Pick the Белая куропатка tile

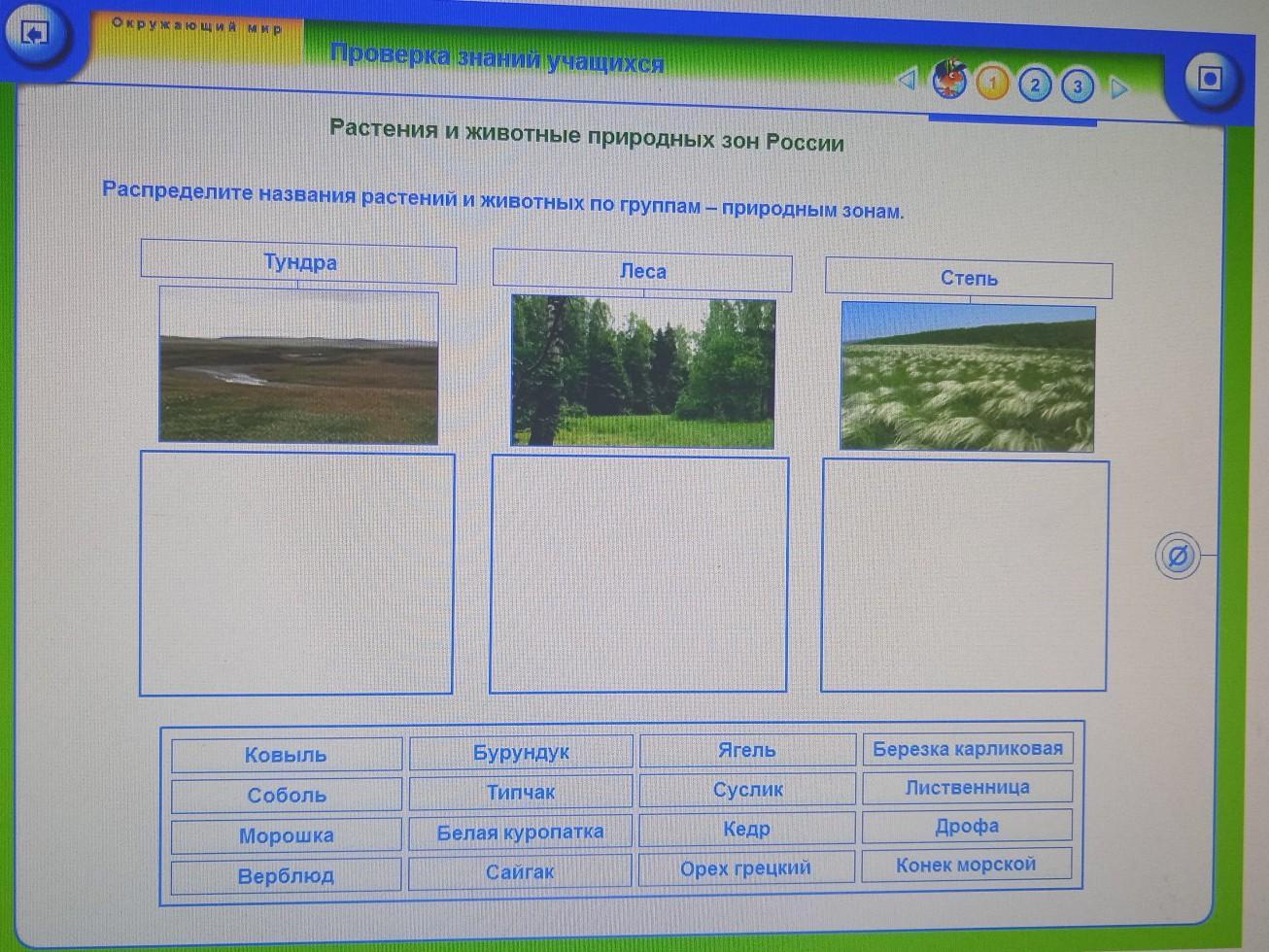coord(521,832)
